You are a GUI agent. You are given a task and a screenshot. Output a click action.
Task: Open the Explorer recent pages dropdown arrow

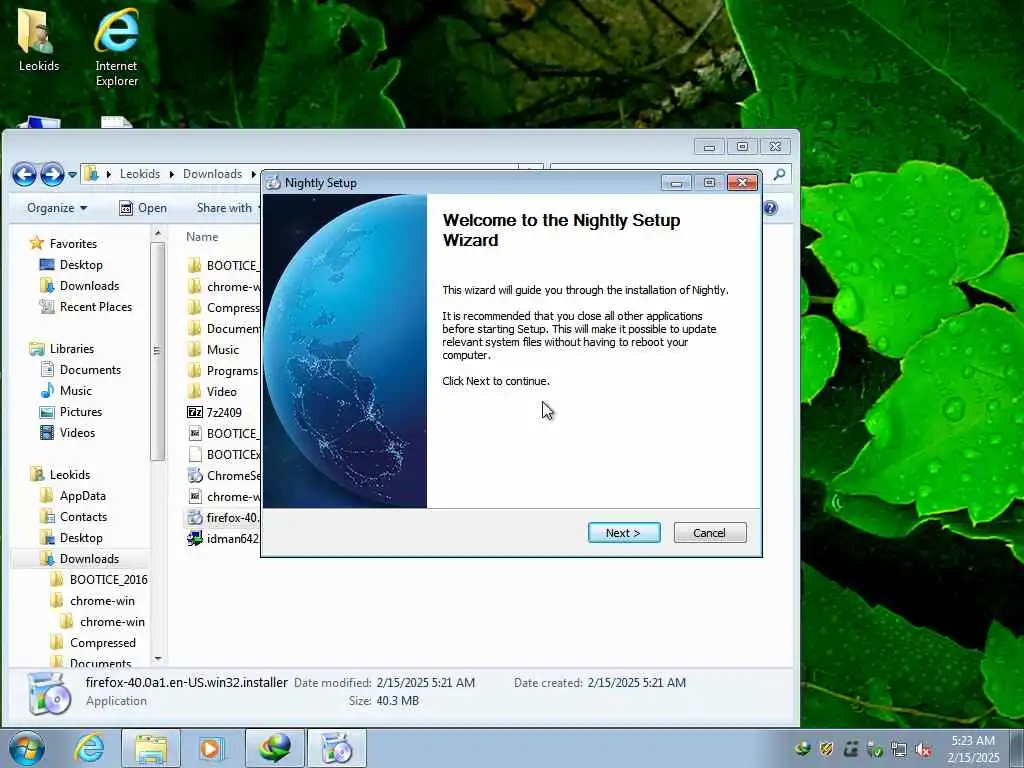point(72,174)
